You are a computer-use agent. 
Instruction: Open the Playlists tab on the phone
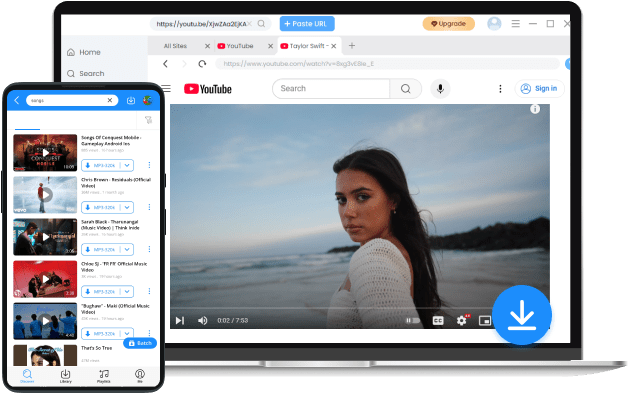point(104,376)
